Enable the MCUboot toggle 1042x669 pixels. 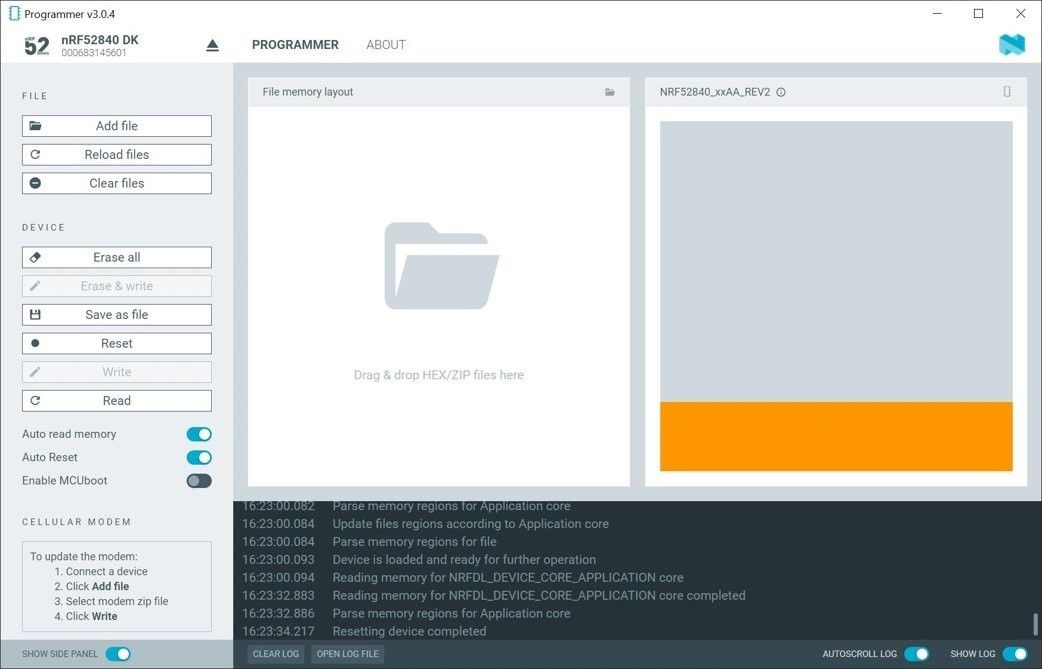click(x=198, y=480)
